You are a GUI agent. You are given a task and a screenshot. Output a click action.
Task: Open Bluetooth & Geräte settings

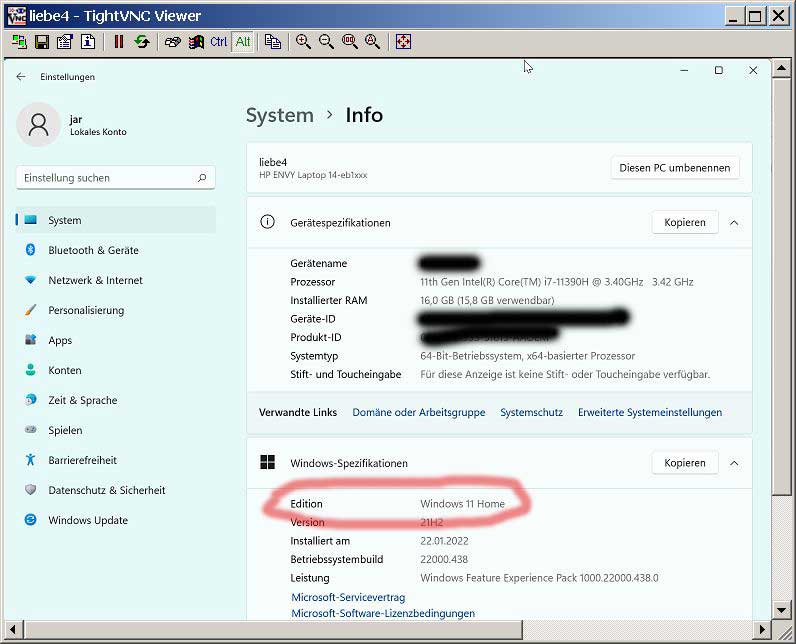coord(116,250)
